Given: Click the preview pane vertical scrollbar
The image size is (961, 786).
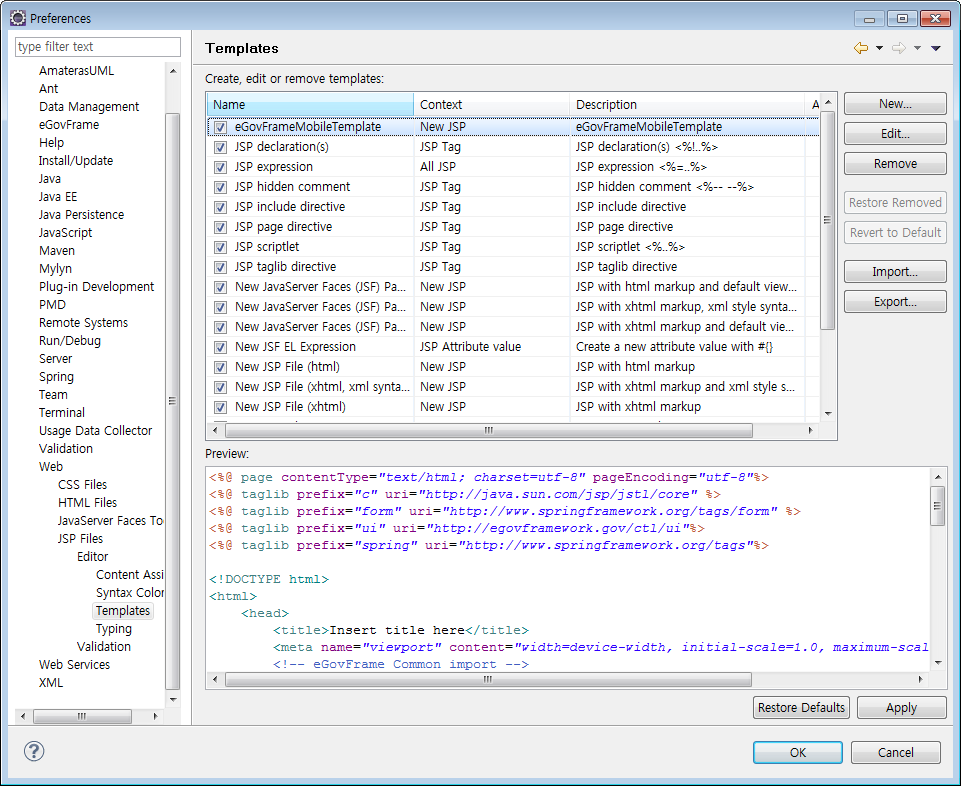Looking at the screenshot, I should [937, 505].
